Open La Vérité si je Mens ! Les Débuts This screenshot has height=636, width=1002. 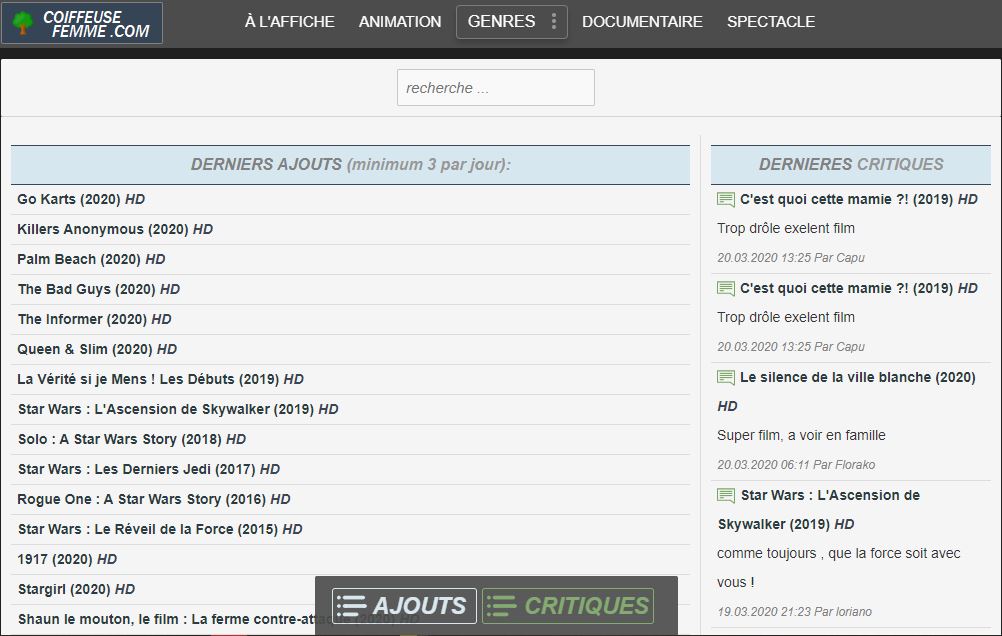[160, 380]
